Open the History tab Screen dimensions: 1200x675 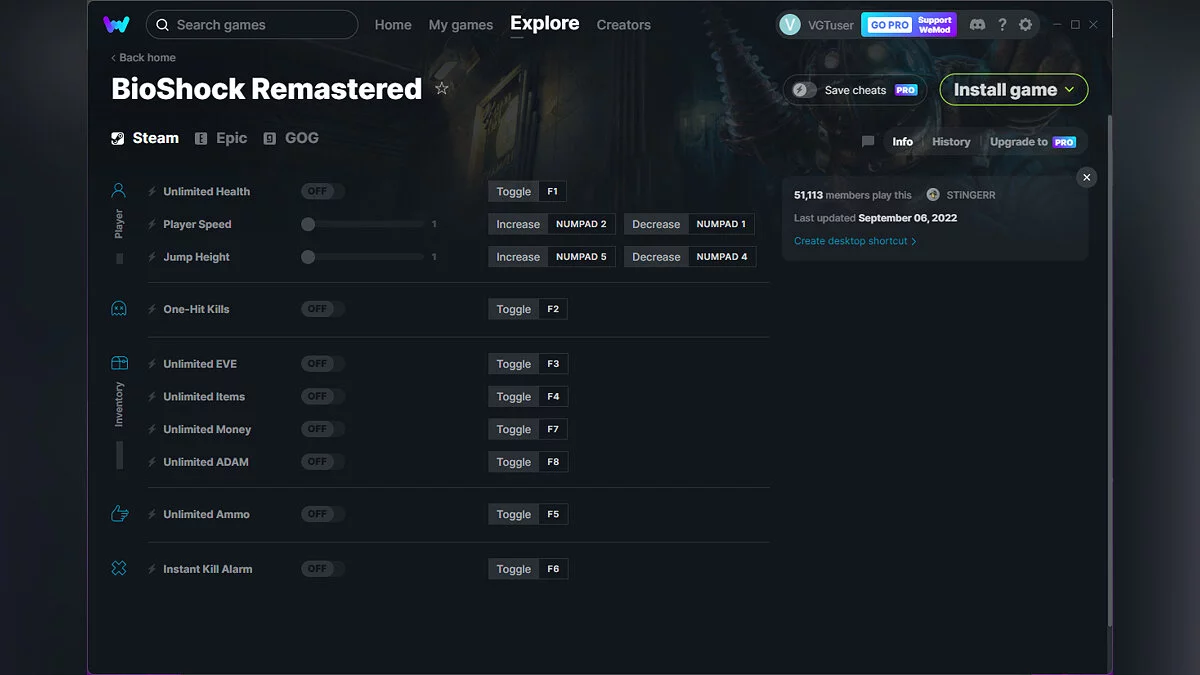pos(951,142)
